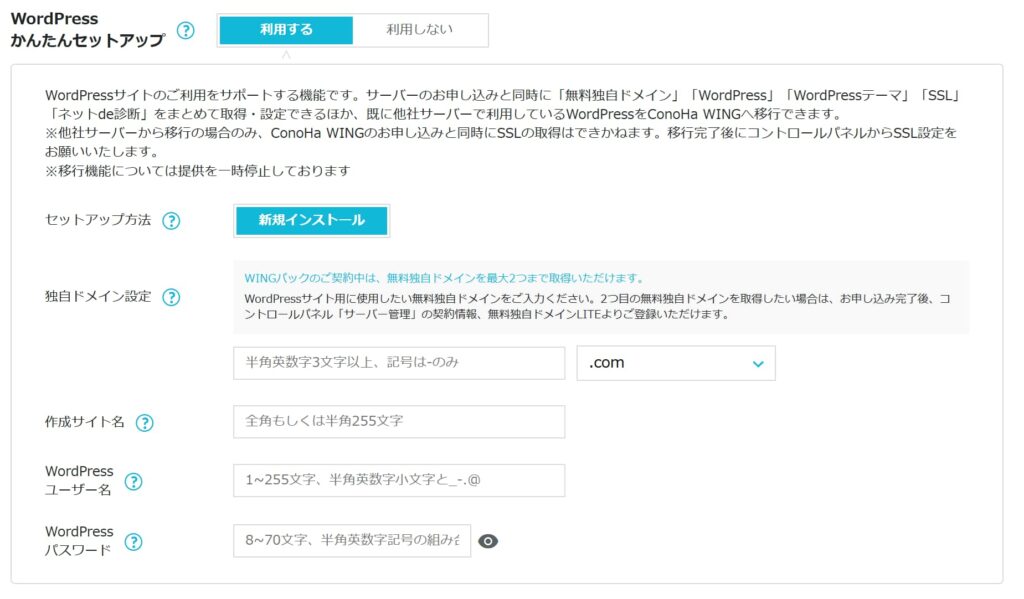The height and width of the screenshot is (599, 1024).
Task: Choose 新規インストール as the setup method
Action: pos(311,221)
